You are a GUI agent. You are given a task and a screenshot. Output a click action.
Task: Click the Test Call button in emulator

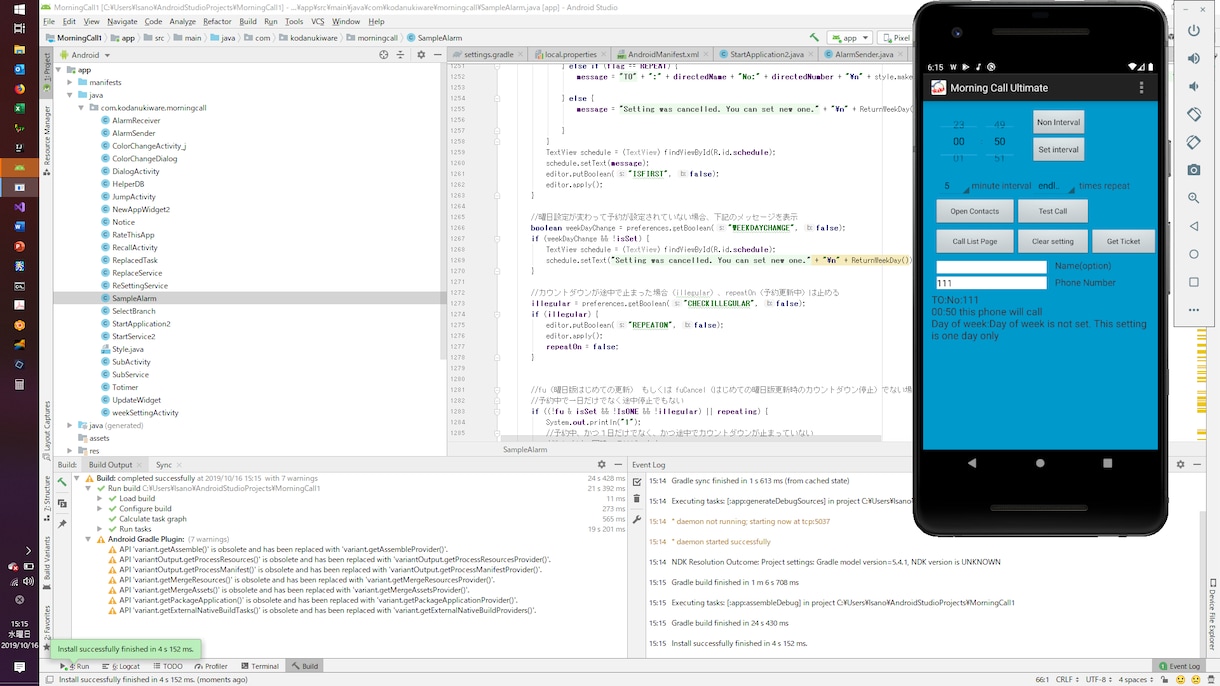click(1052, 211)
